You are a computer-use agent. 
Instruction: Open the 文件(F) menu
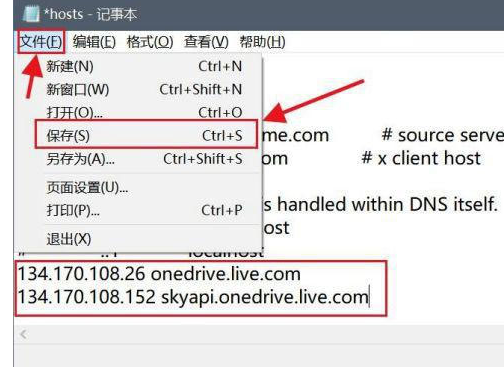tap(41, 42)
